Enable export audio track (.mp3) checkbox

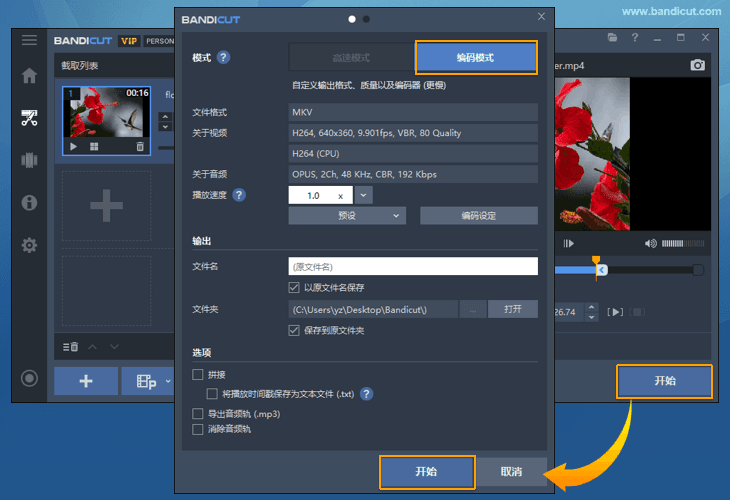198,413
